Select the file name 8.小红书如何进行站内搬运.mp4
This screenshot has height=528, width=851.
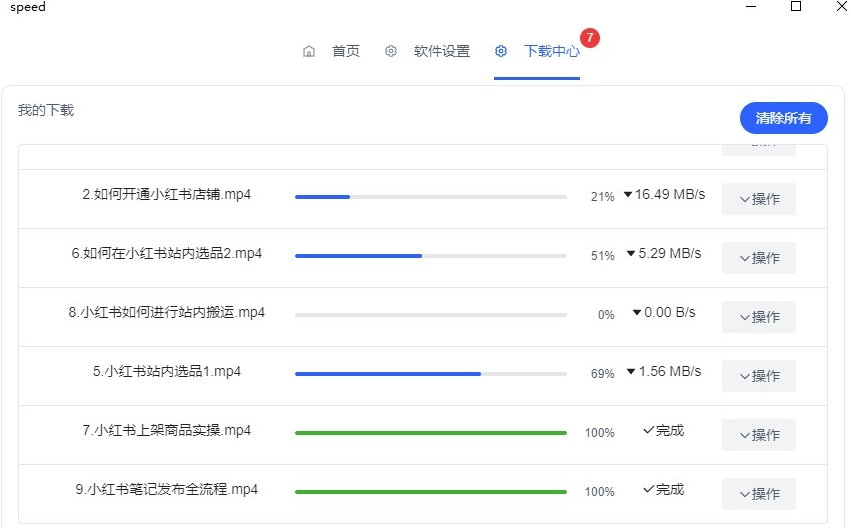167,312
